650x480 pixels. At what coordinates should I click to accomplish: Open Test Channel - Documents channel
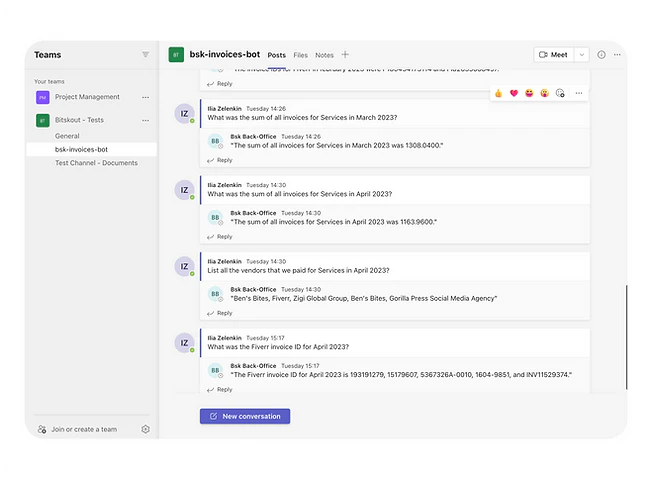click(x=96, y=162)
